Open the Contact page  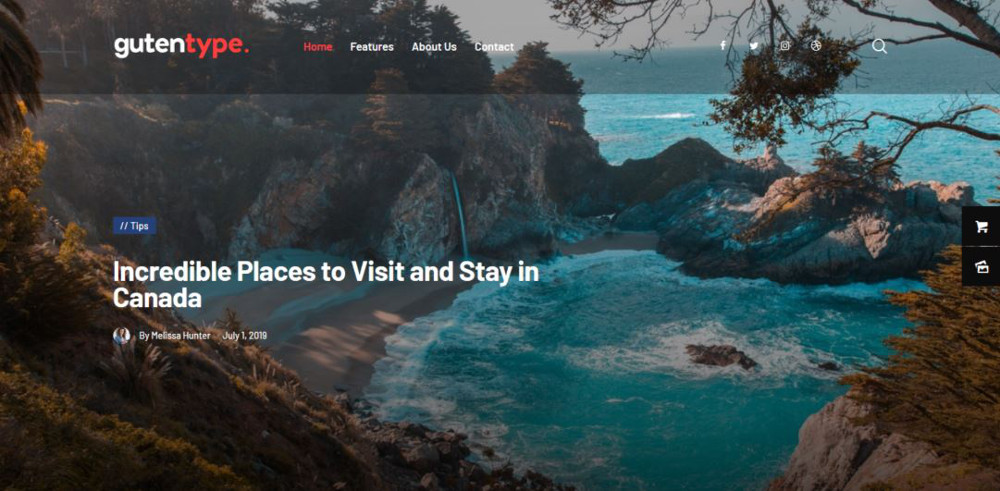point(494,47)
